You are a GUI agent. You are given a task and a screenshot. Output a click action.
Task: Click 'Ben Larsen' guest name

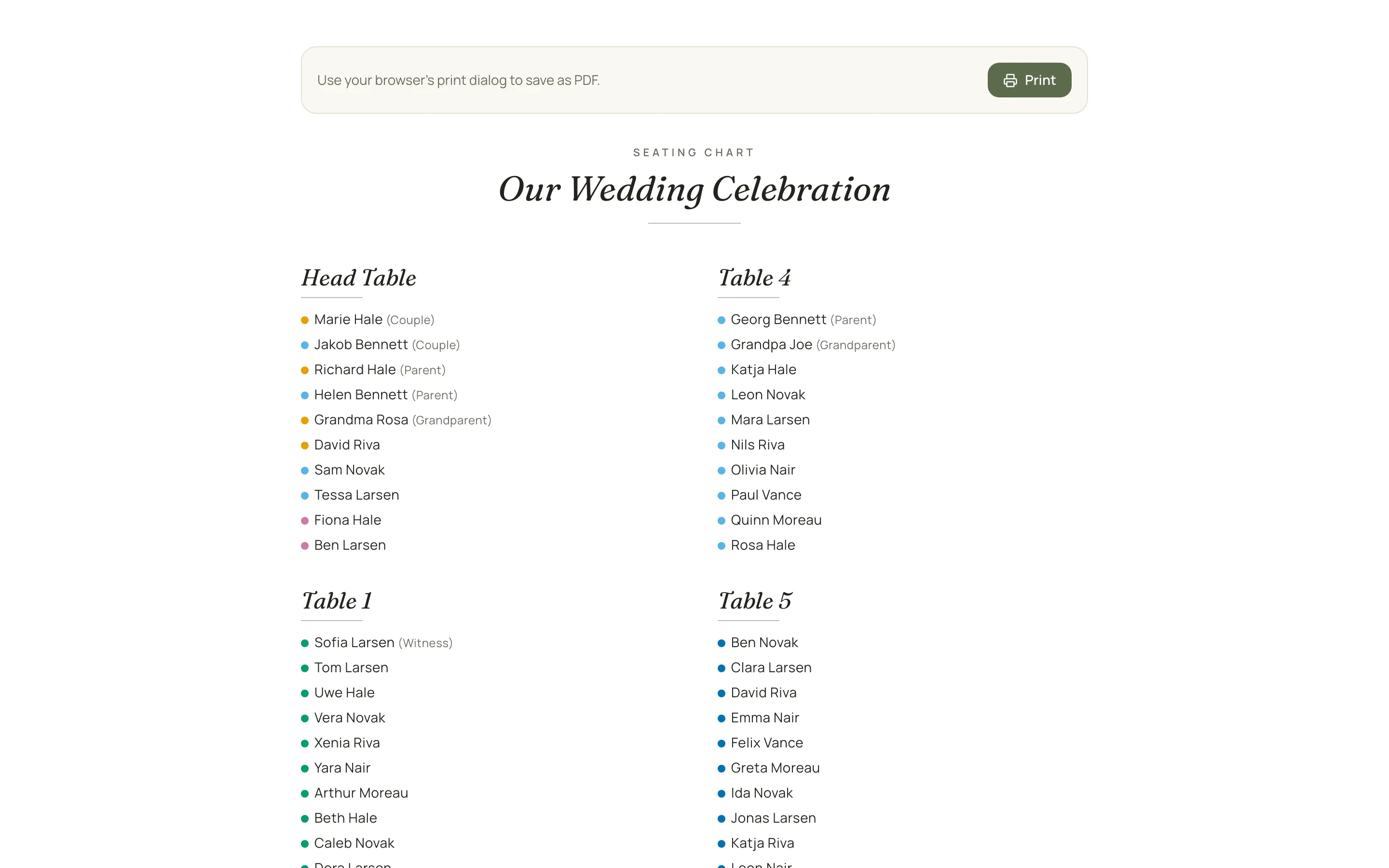(x=350, y=545)
